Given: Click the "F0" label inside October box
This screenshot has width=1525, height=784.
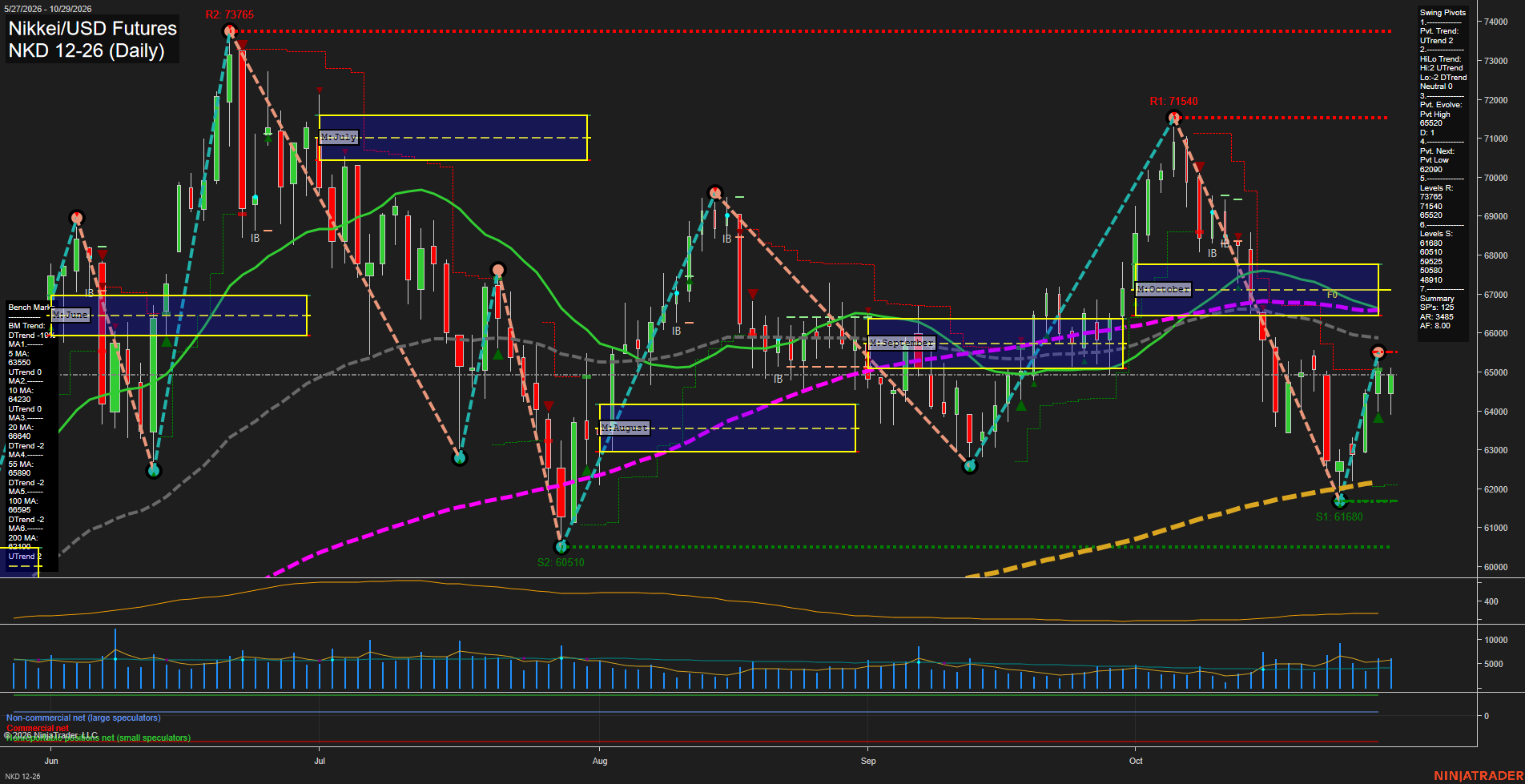Looking at the screenshot, I should (x=1332, y=296).
